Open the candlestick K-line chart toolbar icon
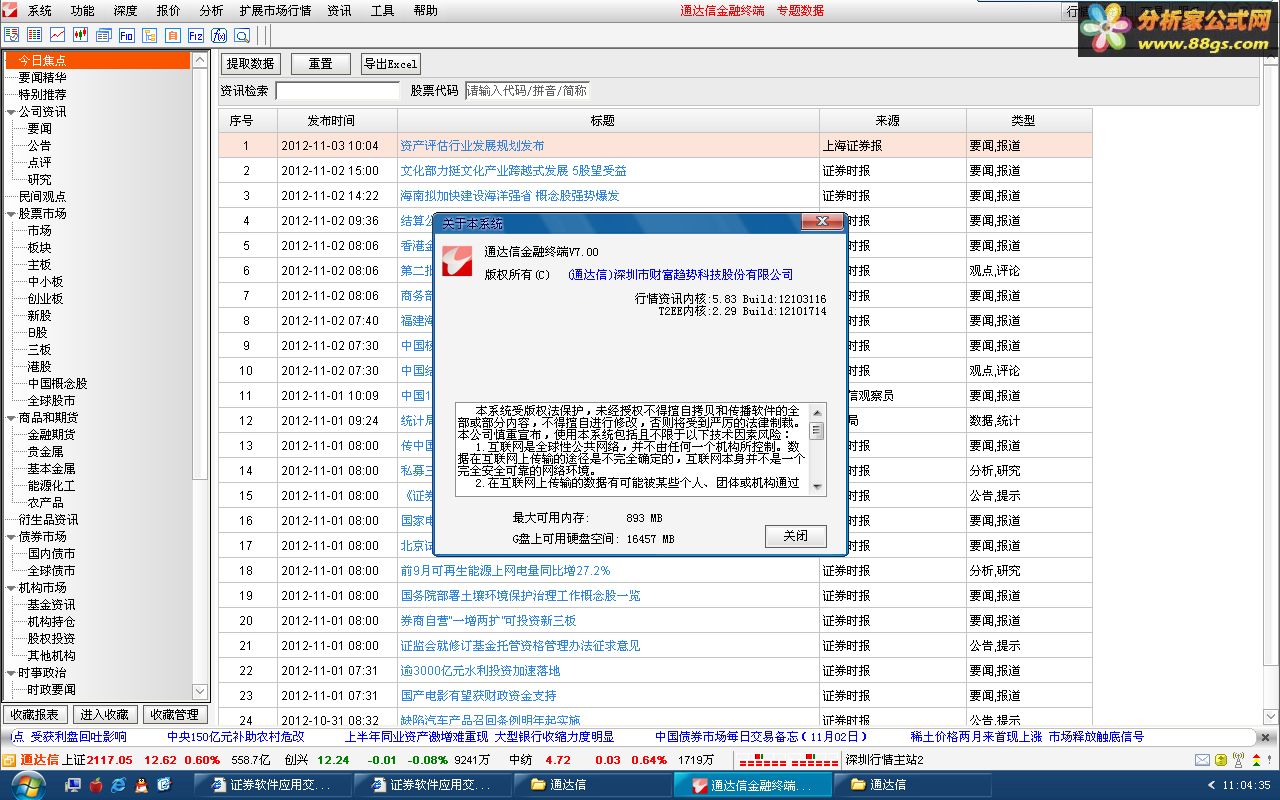The width and height of the screenshot is (1280, 800). [x=81, y=35]
